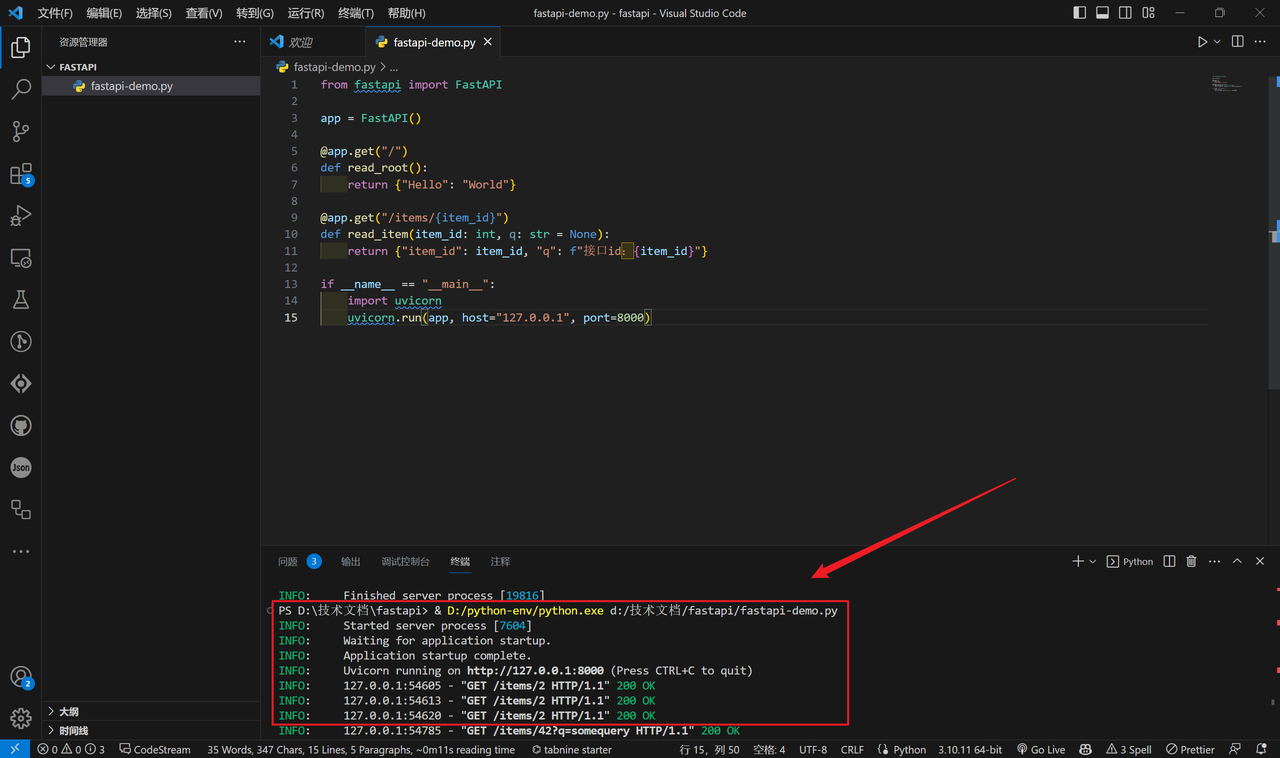Viewport: 1280px width, 758px height.
Task: Split the terminal panel
Action: [1169, 562]
